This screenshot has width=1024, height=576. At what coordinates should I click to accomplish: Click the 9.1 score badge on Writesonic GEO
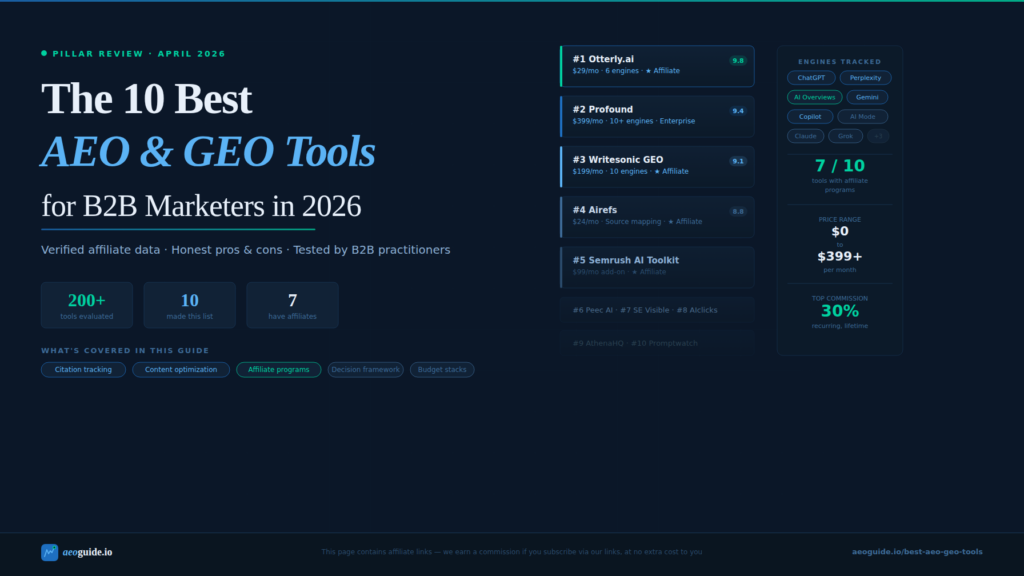pos(738,160)
